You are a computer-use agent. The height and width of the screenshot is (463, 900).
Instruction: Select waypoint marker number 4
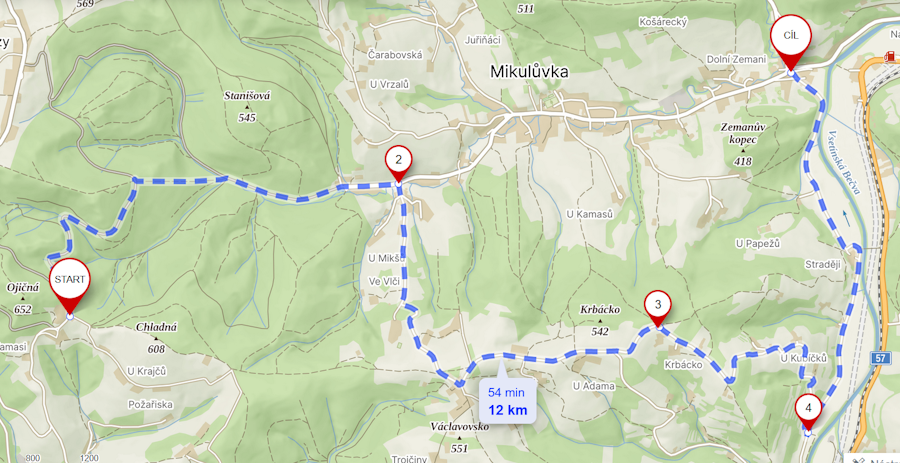(x=809, y=412)
